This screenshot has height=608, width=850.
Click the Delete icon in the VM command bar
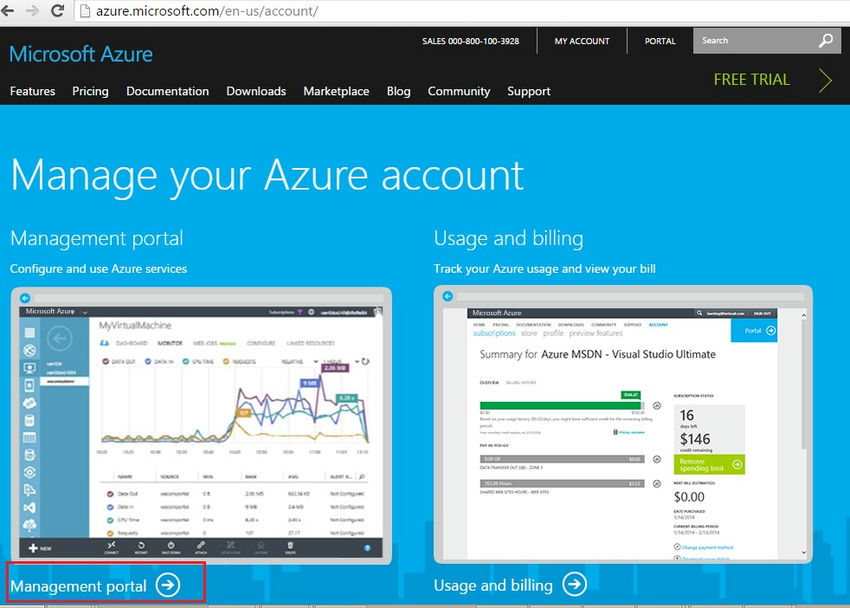(292, 548)
